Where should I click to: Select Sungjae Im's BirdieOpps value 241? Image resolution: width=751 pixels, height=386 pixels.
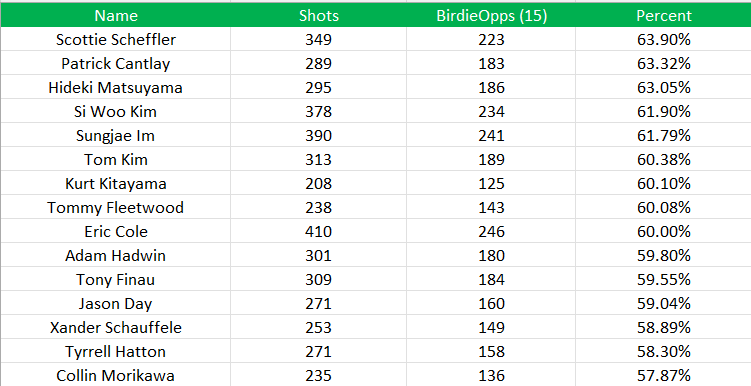[491, 135]
